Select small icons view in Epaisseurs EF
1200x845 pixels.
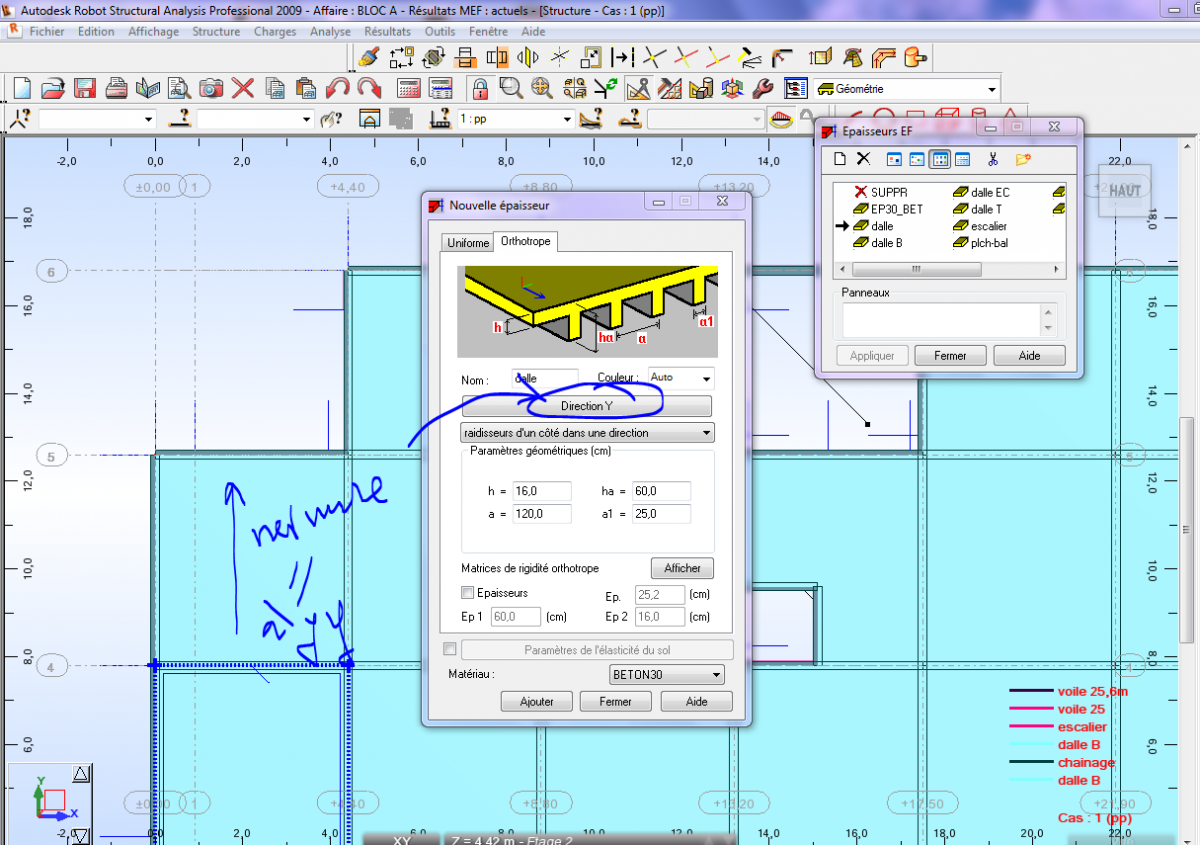tap(917, 159)
